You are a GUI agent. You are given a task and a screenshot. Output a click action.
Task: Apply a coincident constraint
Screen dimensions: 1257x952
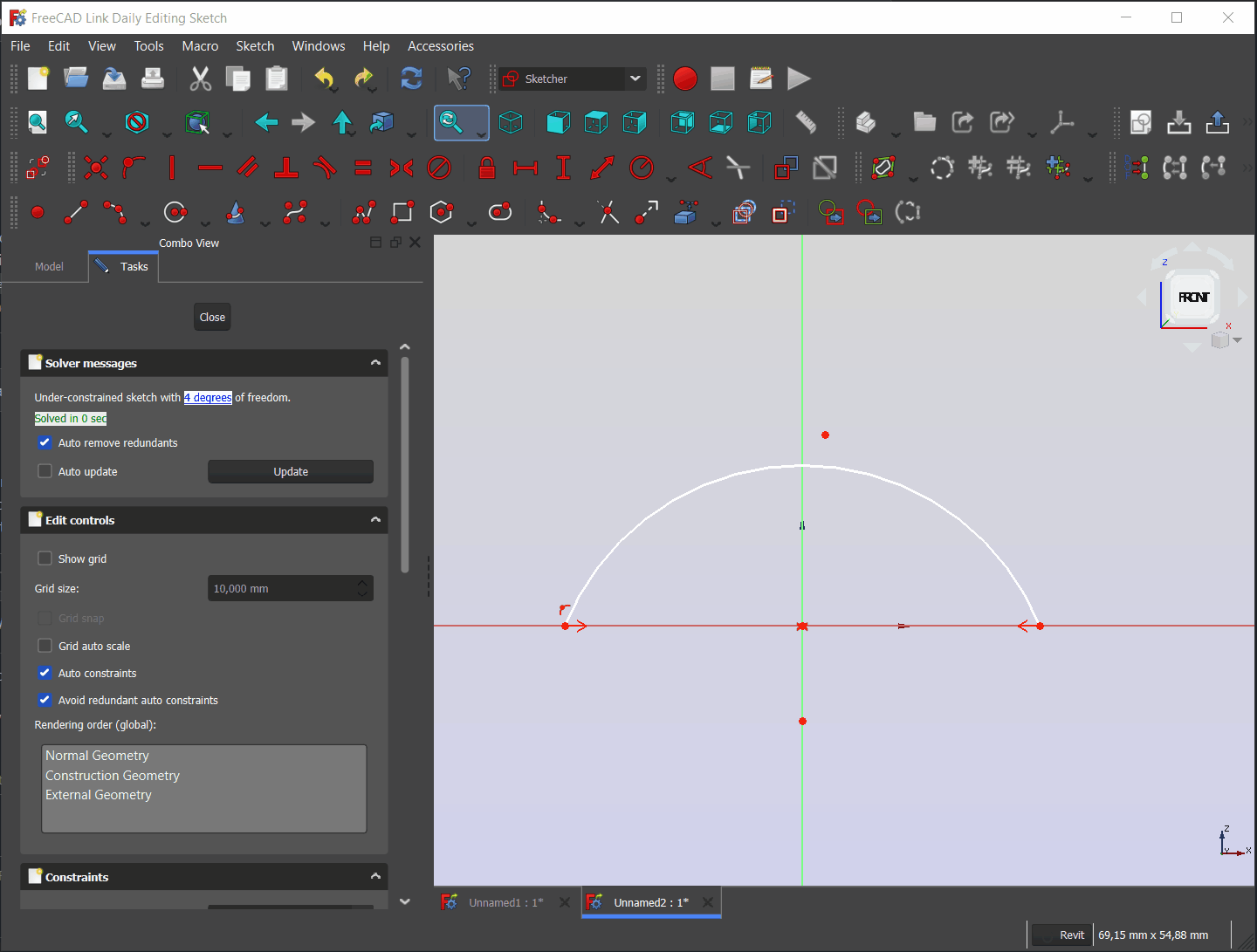point(96,167)
